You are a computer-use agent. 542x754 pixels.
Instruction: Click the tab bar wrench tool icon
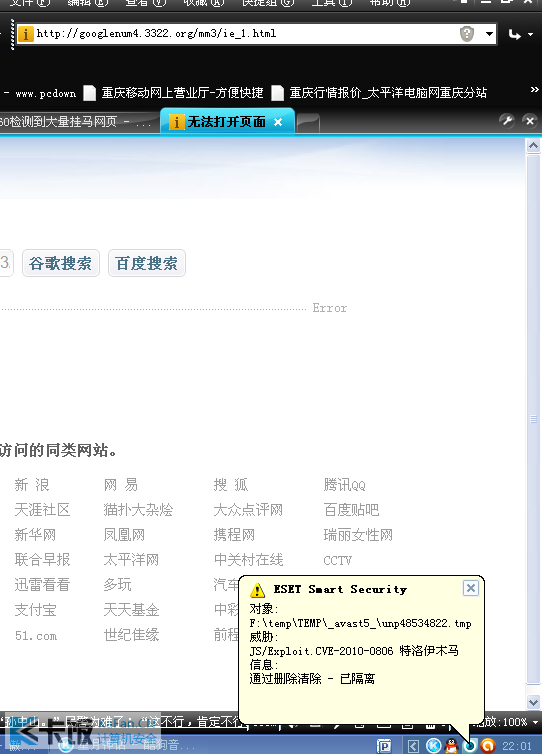[x=506, y=120]
